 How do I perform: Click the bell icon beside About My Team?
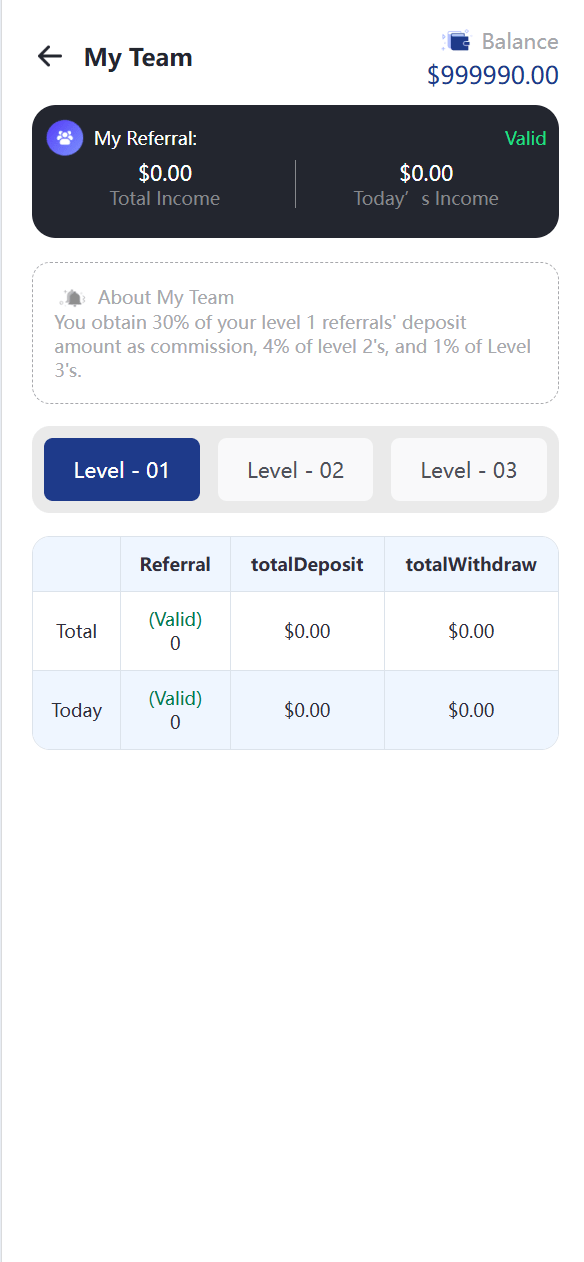(x=73, y=297)
